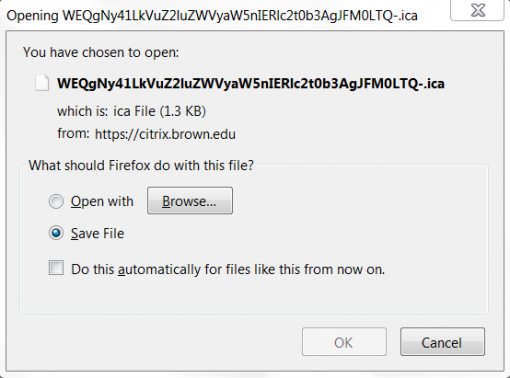The height and width of the screenshot is (378, 510).
Task: Open the Browse... application chooser
Action: click(190, 201)
